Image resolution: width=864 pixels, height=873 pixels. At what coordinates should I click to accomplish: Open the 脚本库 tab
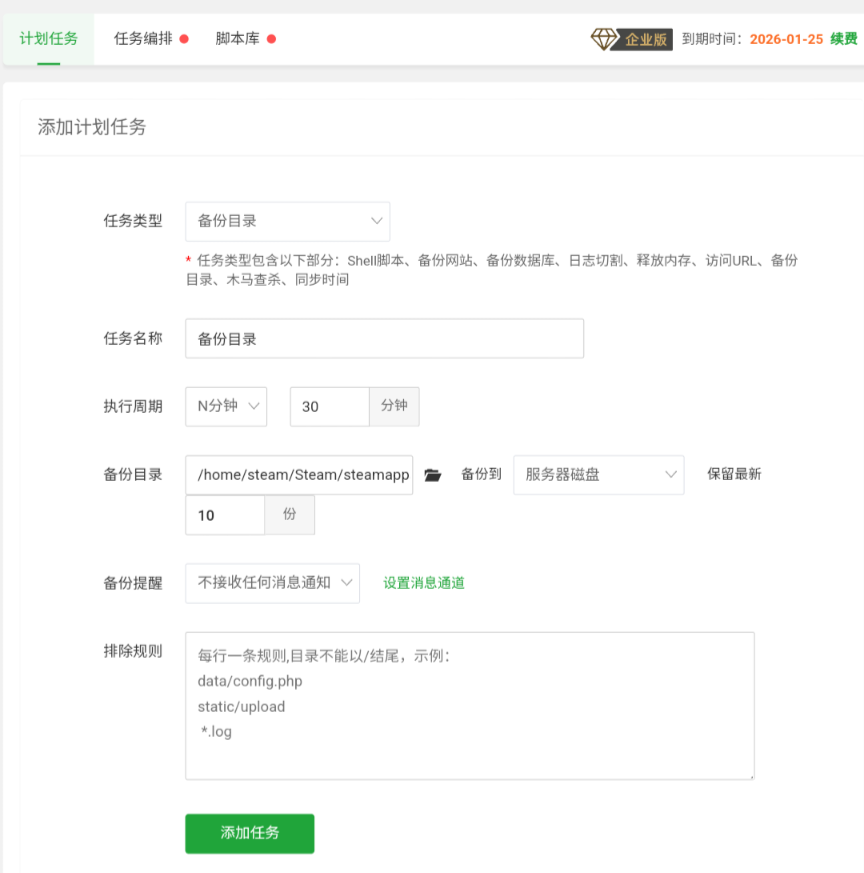coord(237,39)
